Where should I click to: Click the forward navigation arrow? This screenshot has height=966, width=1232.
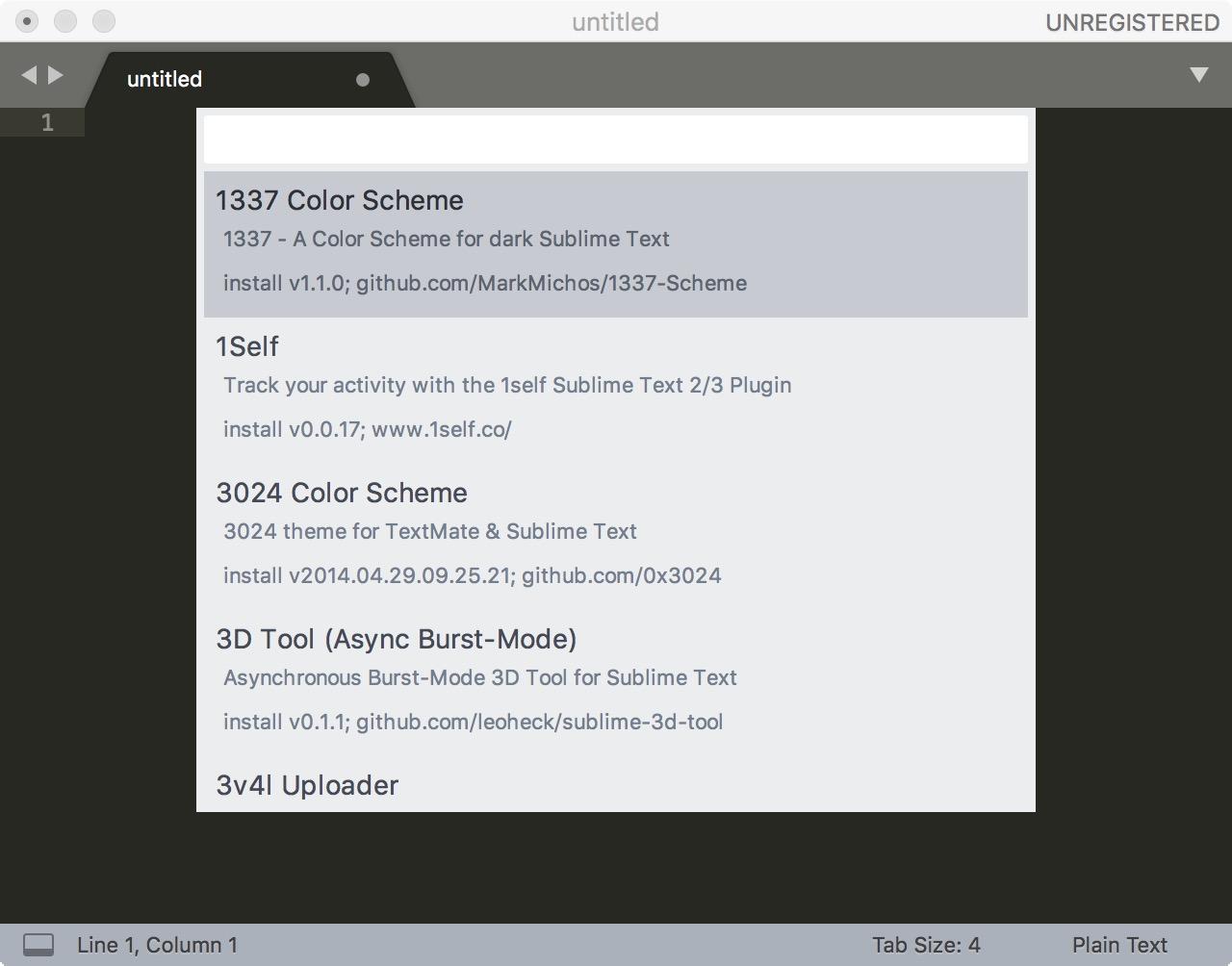(55, 74)
